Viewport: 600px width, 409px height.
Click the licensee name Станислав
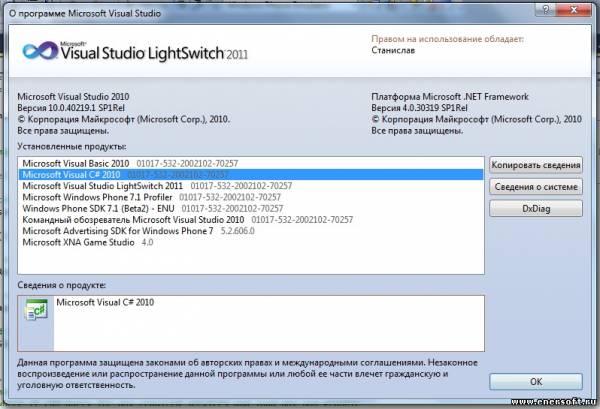[393, 51]
